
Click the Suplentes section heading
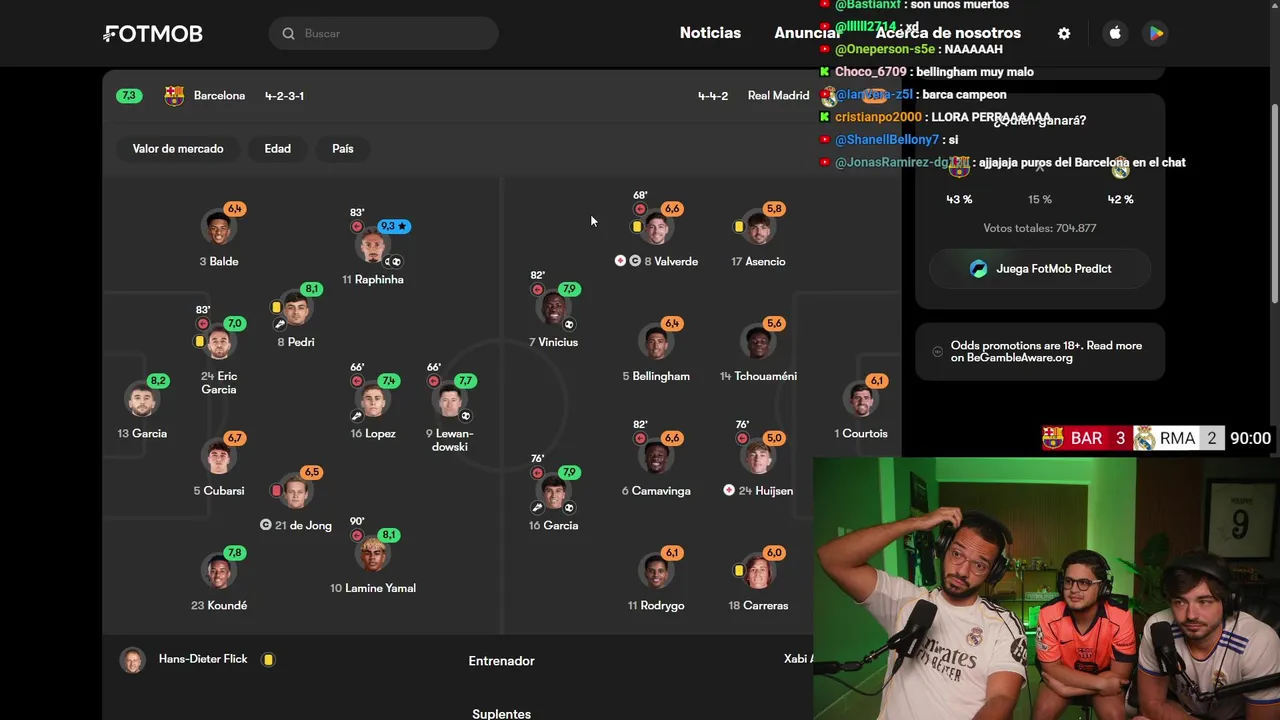pyautogui.click(x=501, y=713)
